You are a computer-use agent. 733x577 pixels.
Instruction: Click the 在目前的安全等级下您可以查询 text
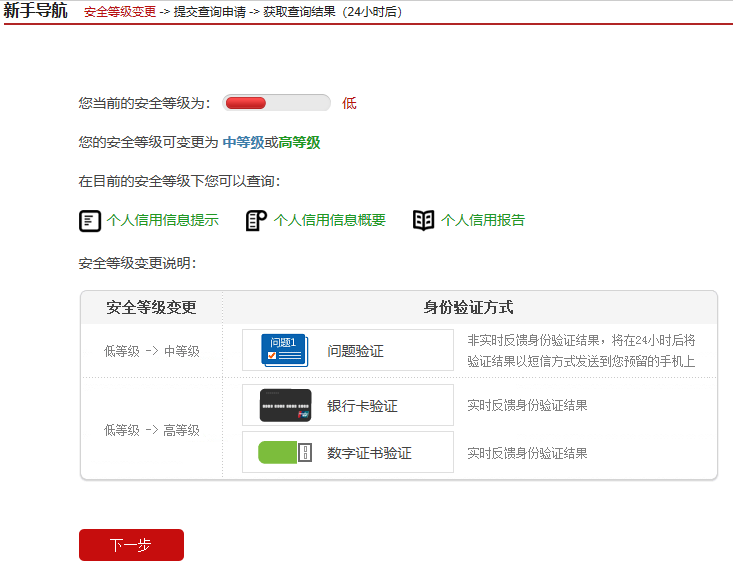point(180,181)
